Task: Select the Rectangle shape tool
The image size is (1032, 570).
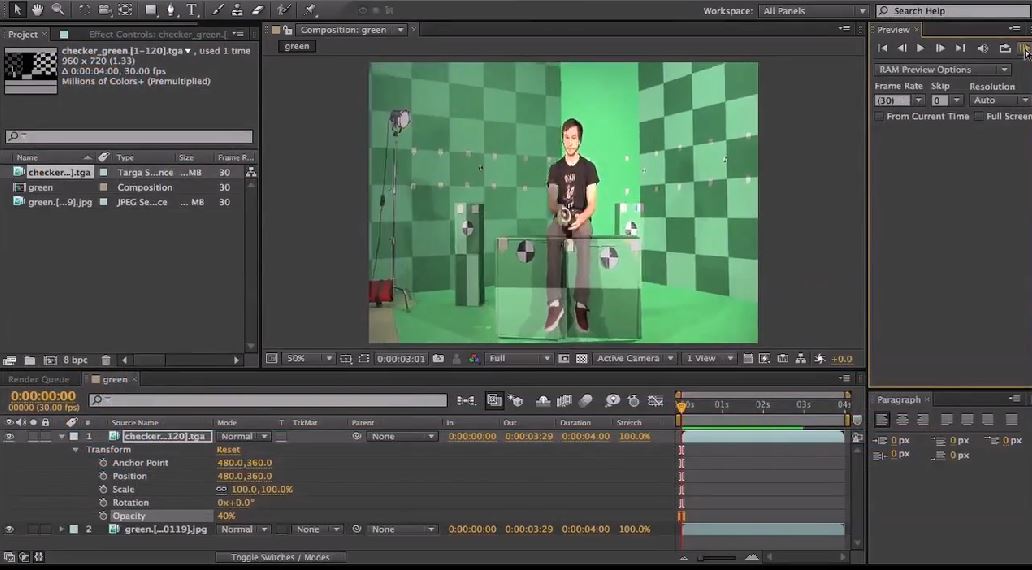Action: pos(151,10)
